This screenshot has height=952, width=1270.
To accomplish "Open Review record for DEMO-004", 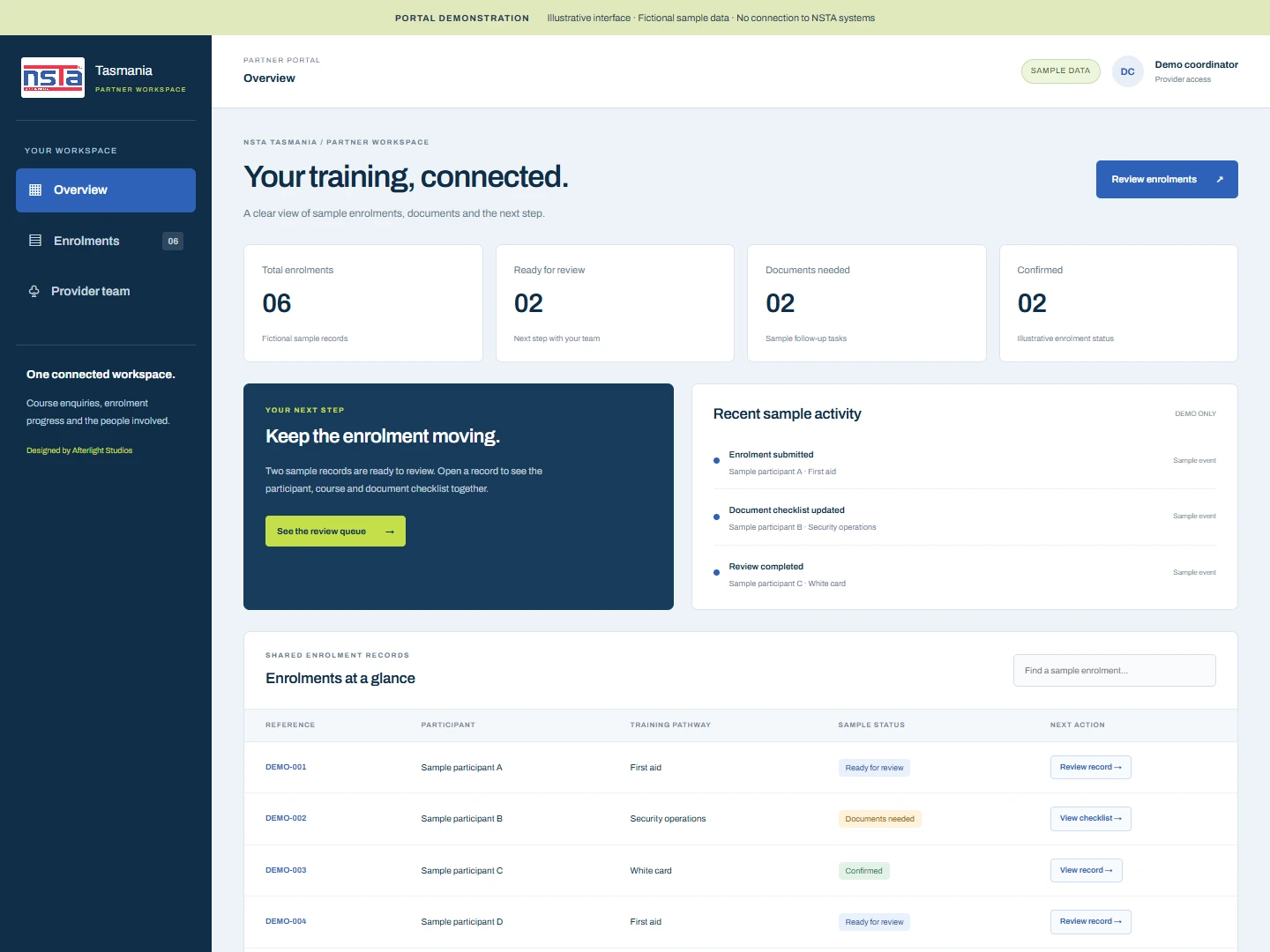I will (1090, 922).
